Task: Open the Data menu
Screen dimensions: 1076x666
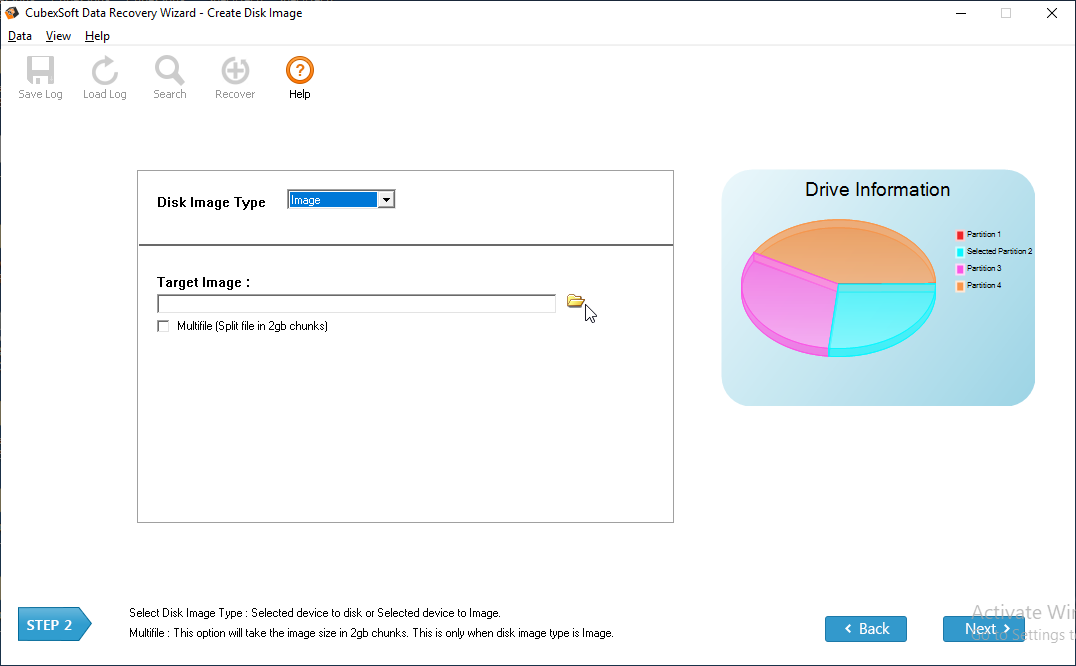Action: (x=20, y=36)
